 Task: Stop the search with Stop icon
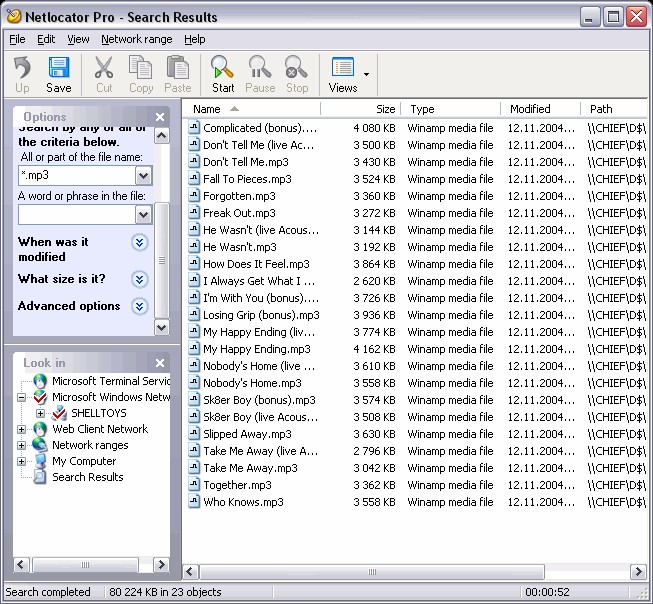tap(297, 67)
